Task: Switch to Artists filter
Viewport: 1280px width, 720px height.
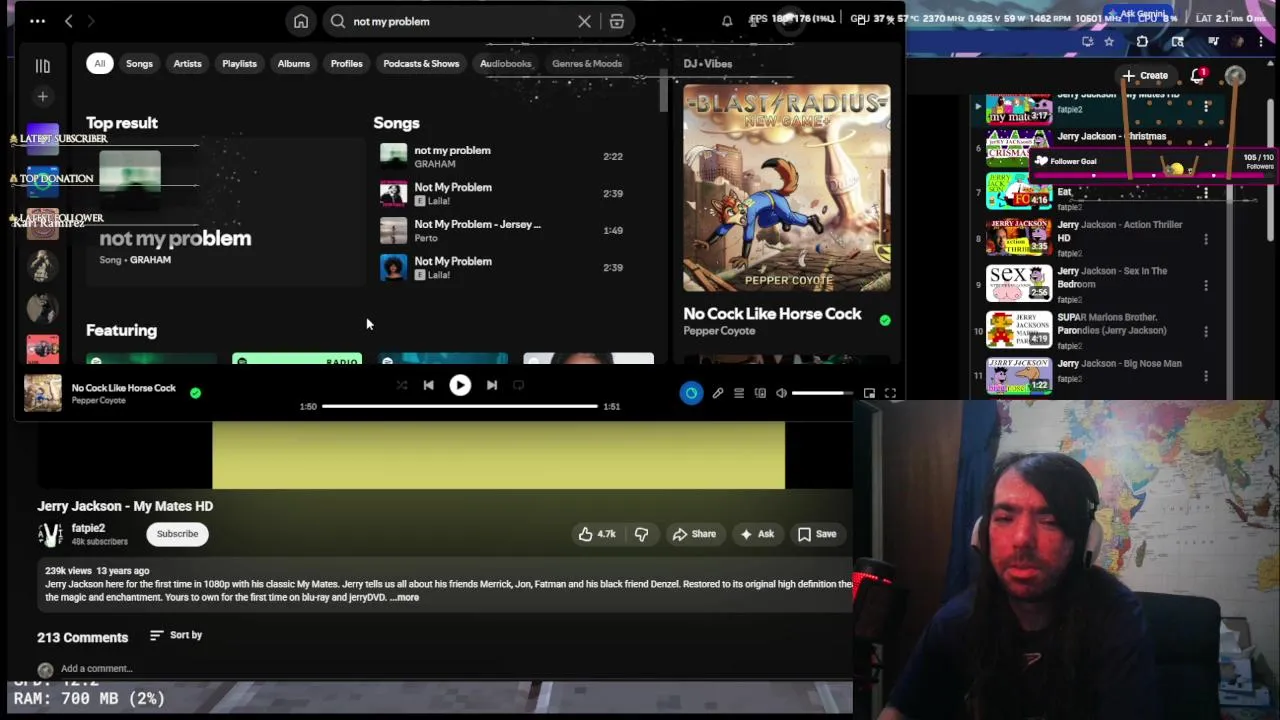Action: [x=187, y=64]
